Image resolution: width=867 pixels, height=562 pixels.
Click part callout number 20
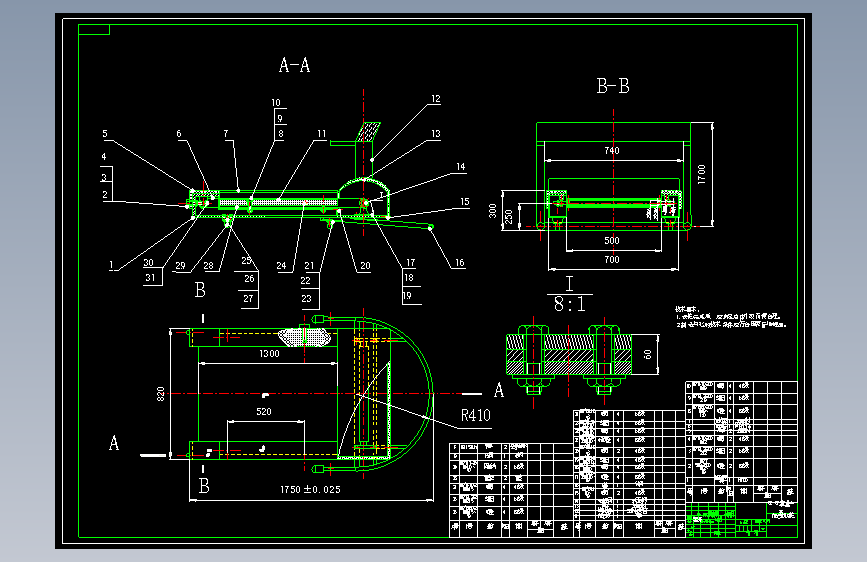pyautogui.click(x=365, y=266)
